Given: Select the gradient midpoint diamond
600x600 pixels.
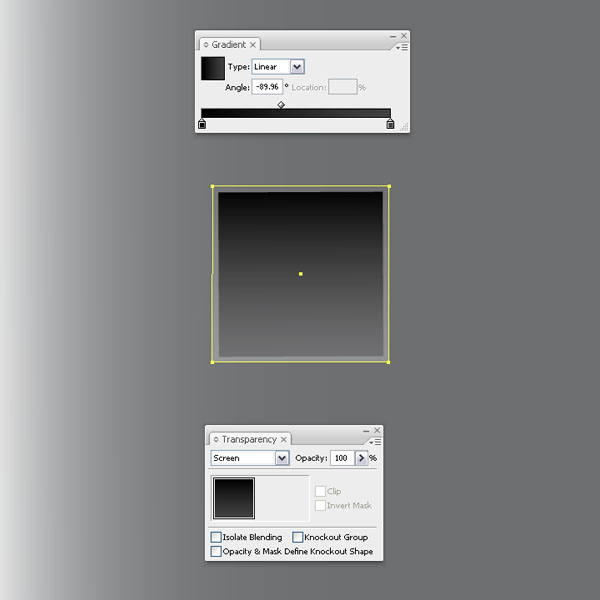Looking at the screenshot, I should click(x=281, y=104).
